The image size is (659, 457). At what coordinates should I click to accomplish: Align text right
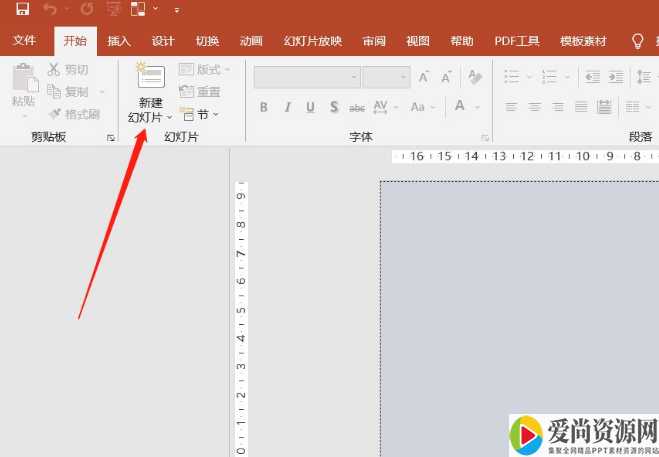pyautogui.click(x=558, y=107)
